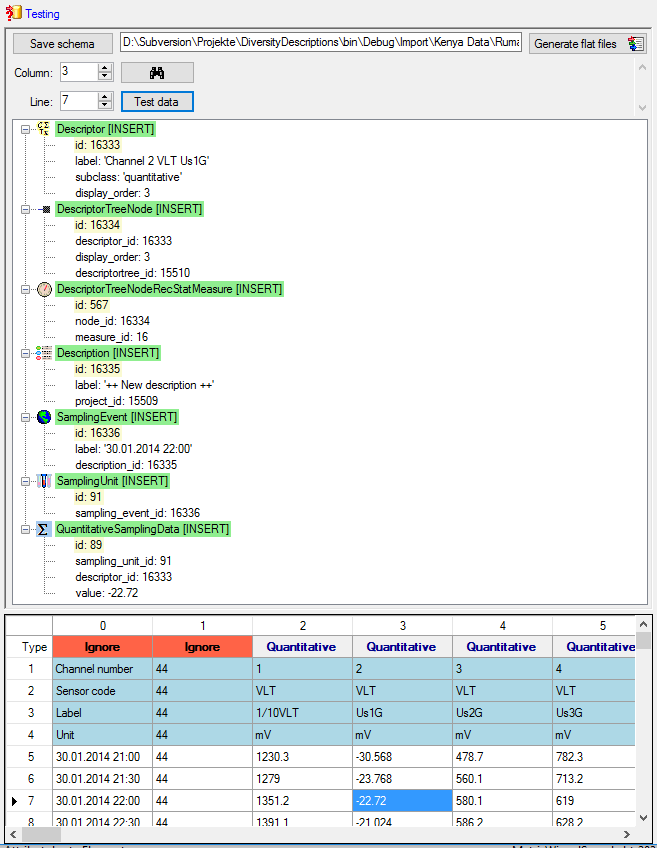
Task: Select tree row sampling_event_id: 16336
Action: point(137,513)
